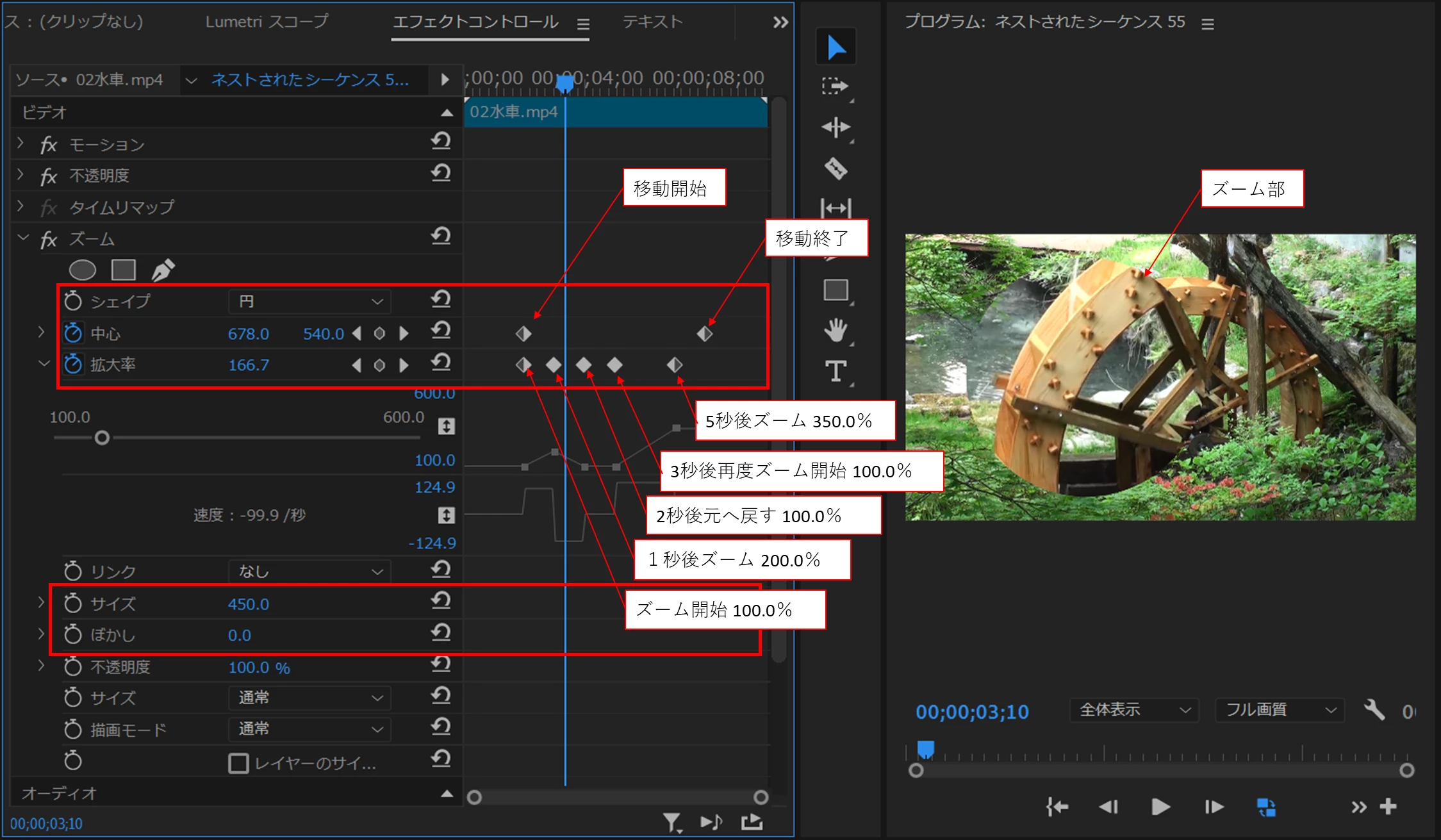The height and width of the screenshot is (840, 1441).
Task: Open the wrench settings in Program monitor
Action: (x=1374, y=710)
